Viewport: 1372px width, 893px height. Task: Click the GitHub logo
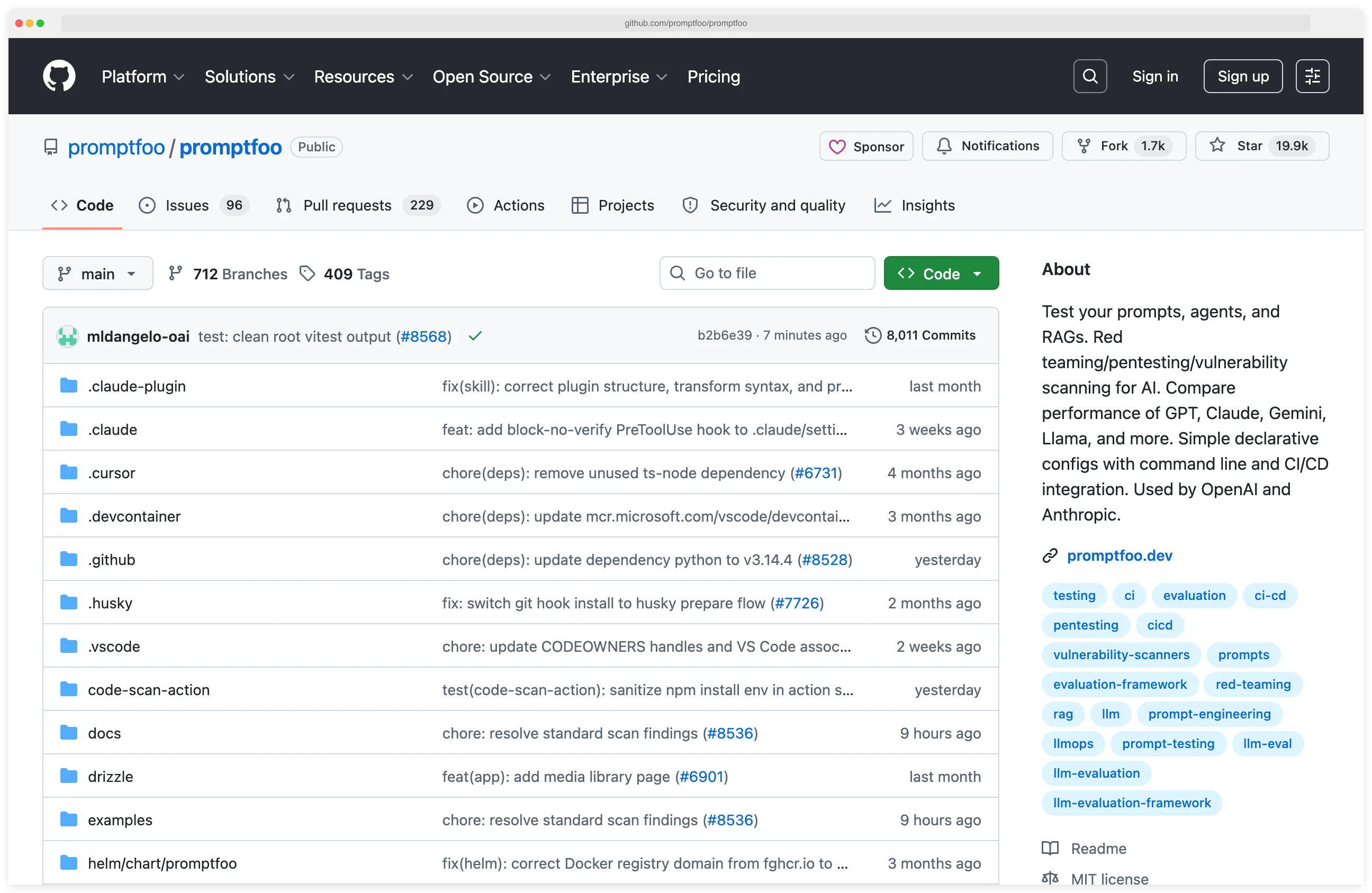(59, 76)
